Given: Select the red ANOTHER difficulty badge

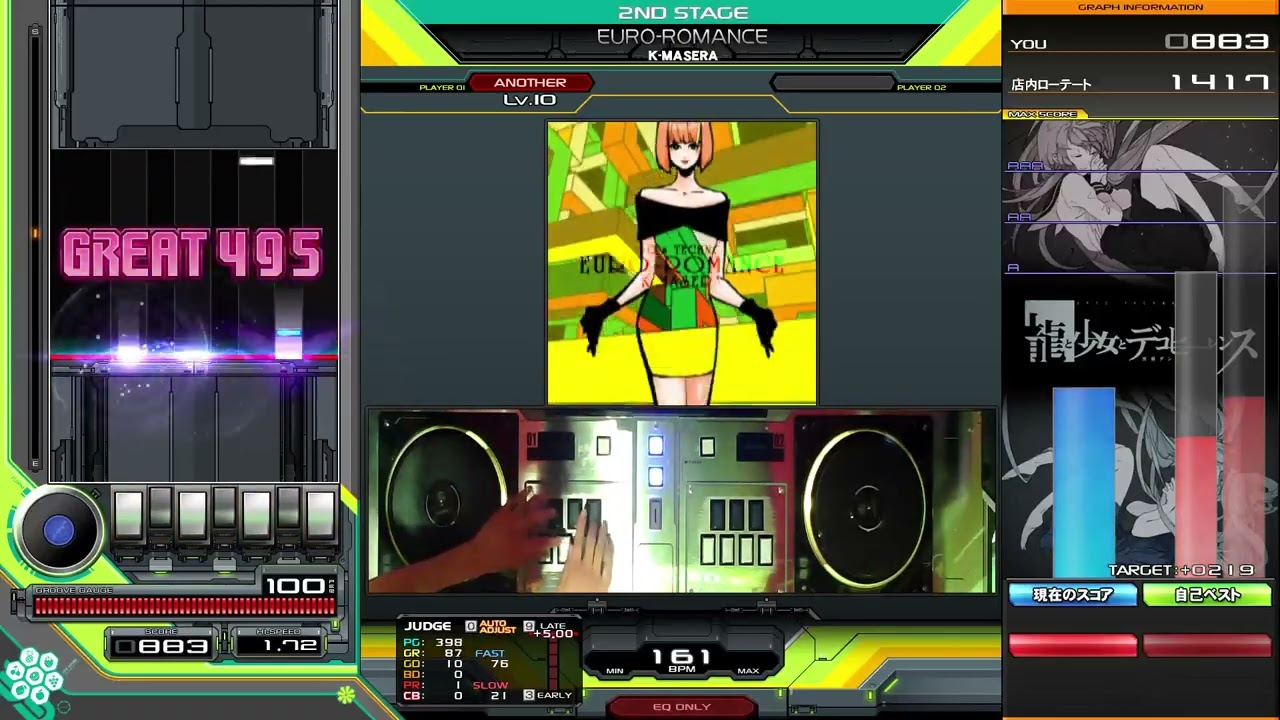Looking at the screenshot, I should coord(530,83).
